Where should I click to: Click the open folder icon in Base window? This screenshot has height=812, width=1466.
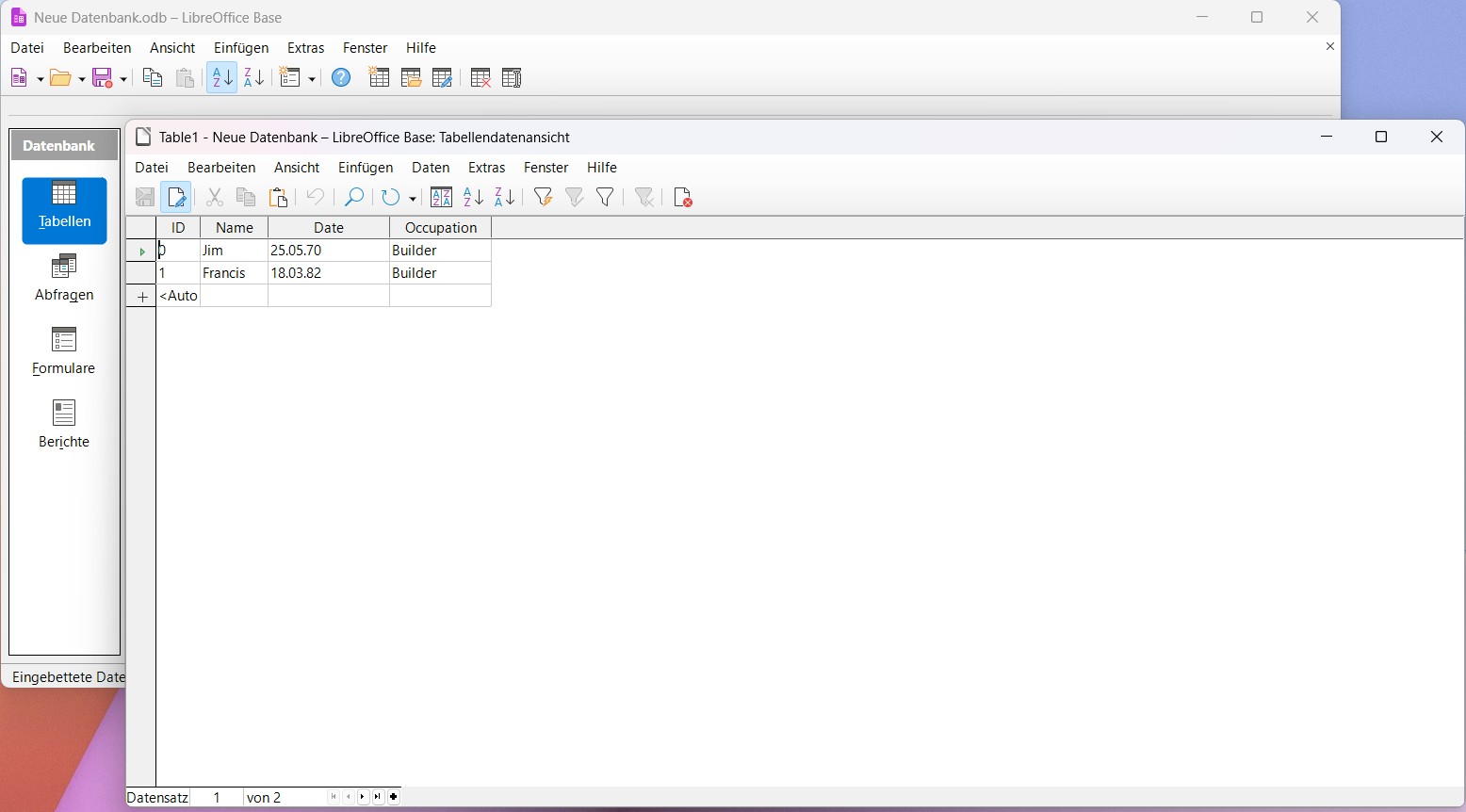(61, 78)
